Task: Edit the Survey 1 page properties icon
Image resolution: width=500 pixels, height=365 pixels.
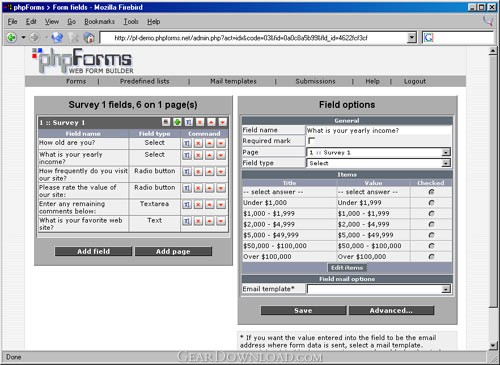Action: pos(189,122)
